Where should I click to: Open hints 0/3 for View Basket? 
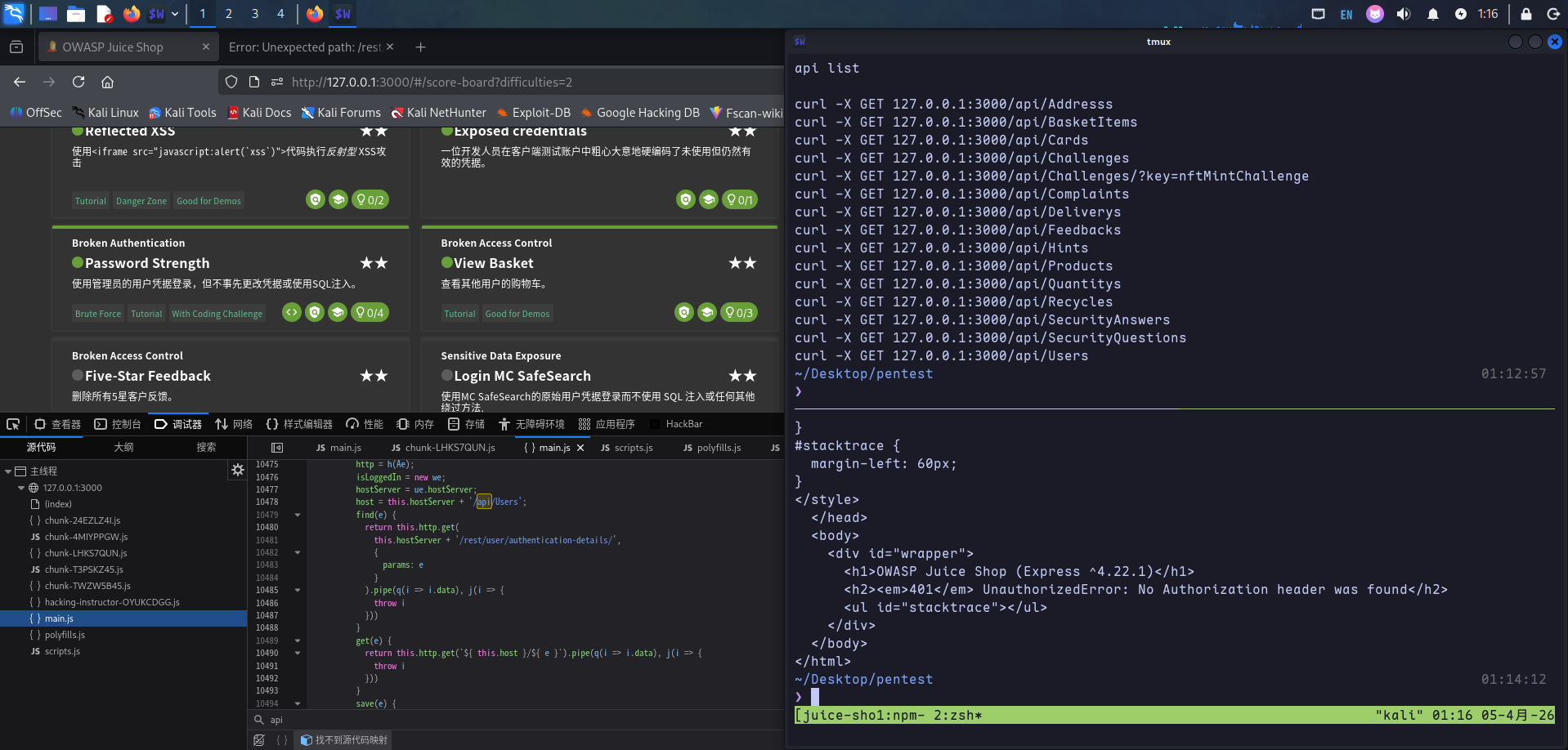click(x=739, y=312)
